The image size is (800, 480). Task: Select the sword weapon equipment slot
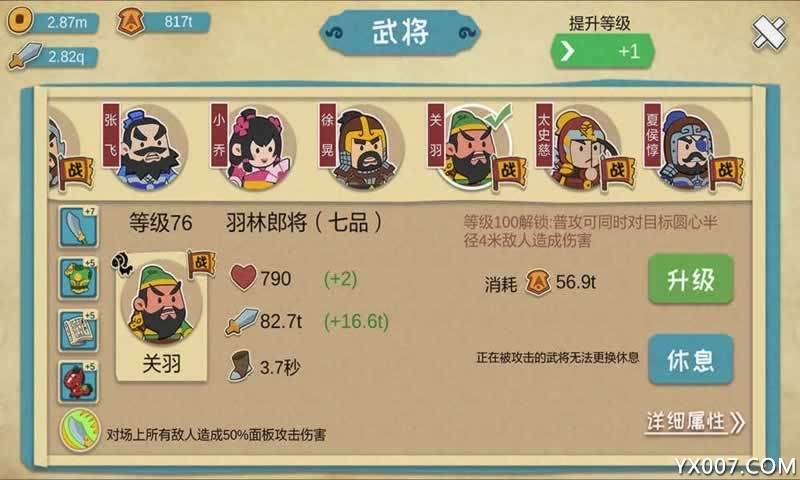[x=78, y=226]
